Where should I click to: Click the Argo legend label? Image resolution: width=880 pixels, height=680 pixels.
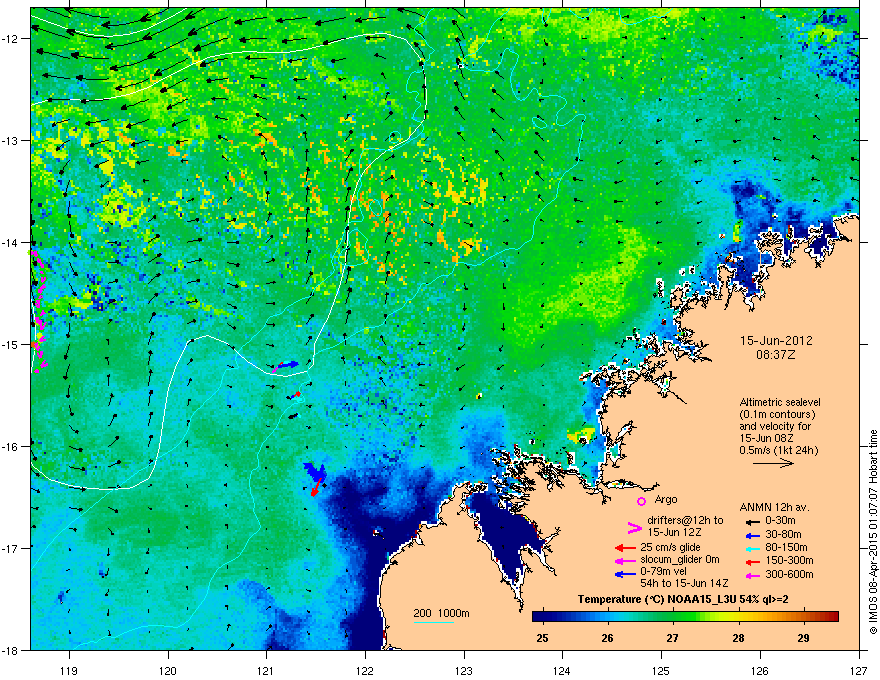666,499
